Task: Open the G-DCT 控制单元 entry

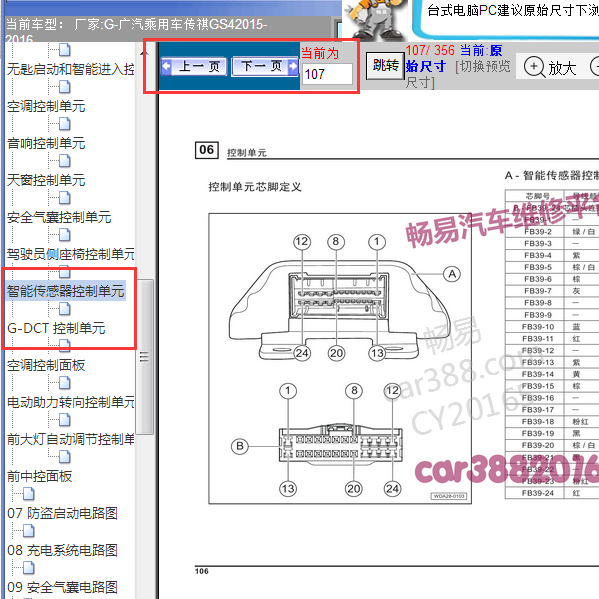Action: click(56, 328)
